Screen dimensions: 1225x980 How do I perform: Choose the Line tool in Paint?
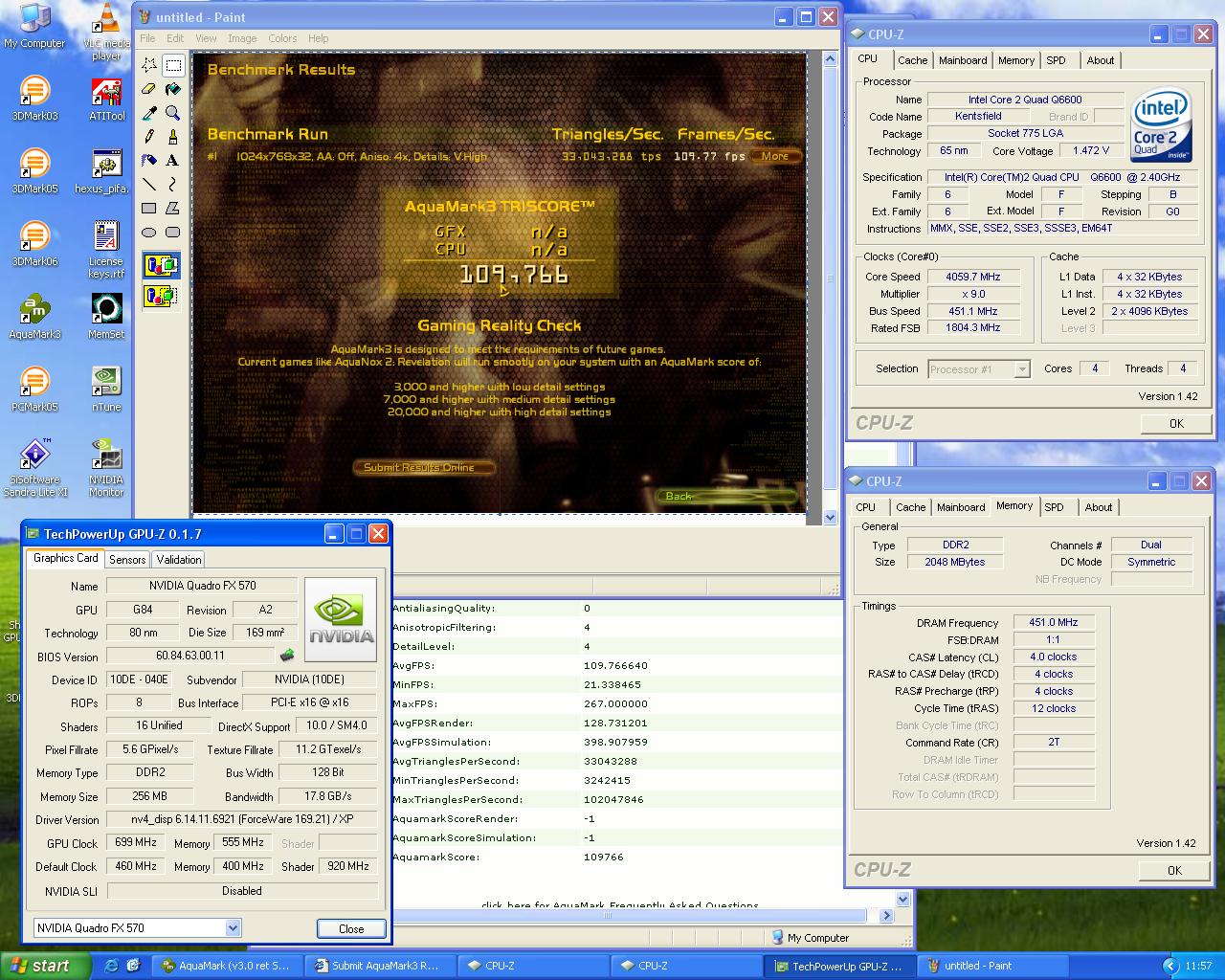tap(149, 184)
